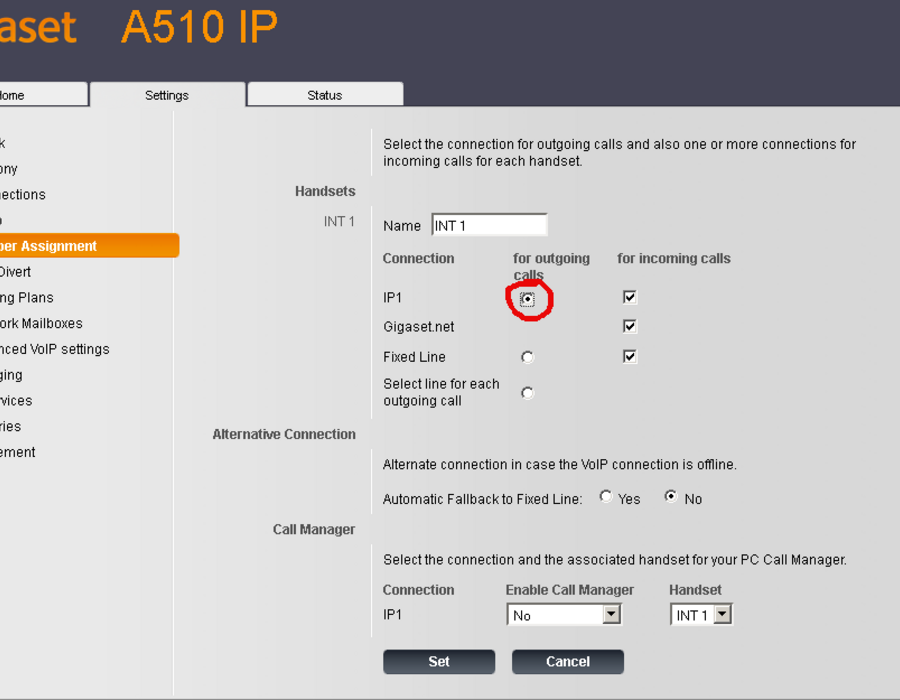Go to the Home tab
Image resolution: width=900 pixels, height=700 pixels.
coord(43,95)
